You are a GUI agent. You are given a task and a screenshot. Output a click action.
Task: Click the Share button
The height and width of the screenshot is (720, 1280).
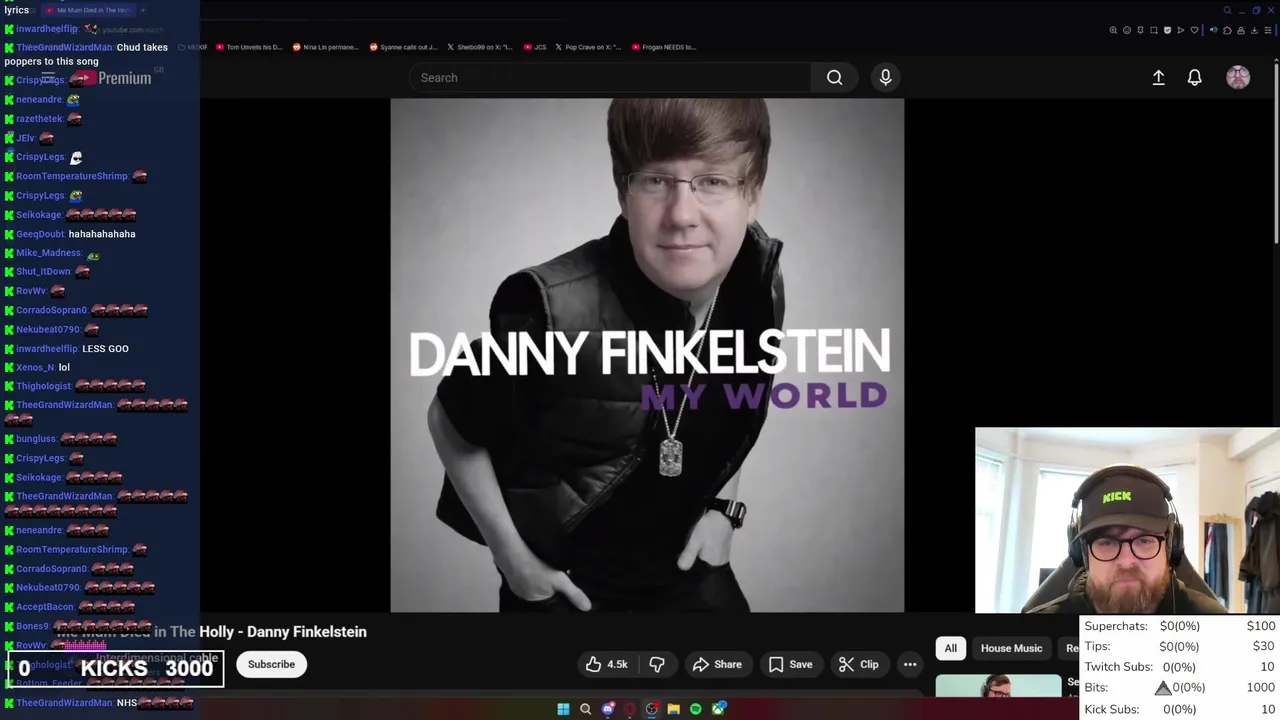(717, 664)
